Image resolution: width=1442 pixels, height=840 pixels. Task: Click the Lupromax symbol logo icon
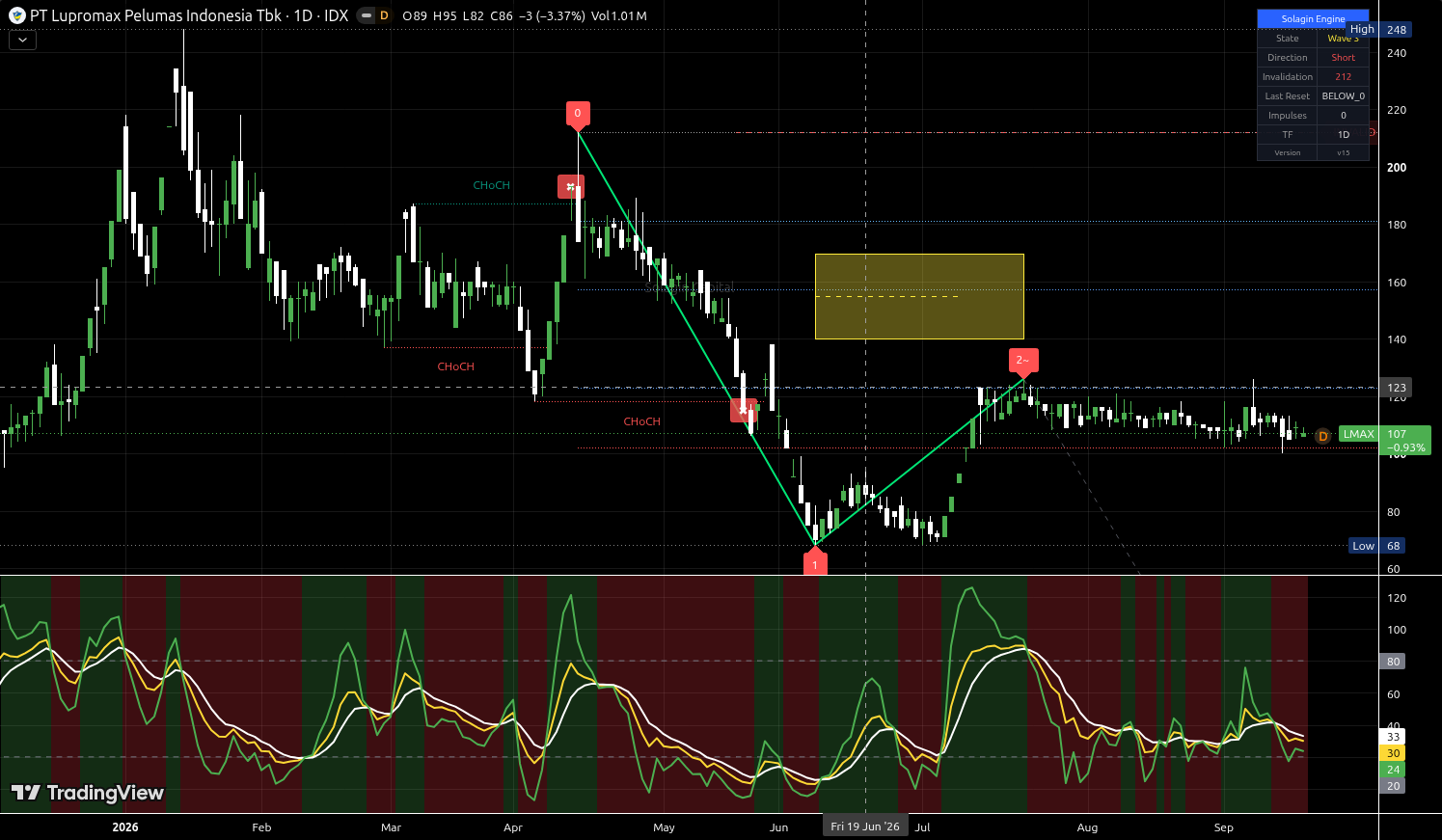click(16, 15)
